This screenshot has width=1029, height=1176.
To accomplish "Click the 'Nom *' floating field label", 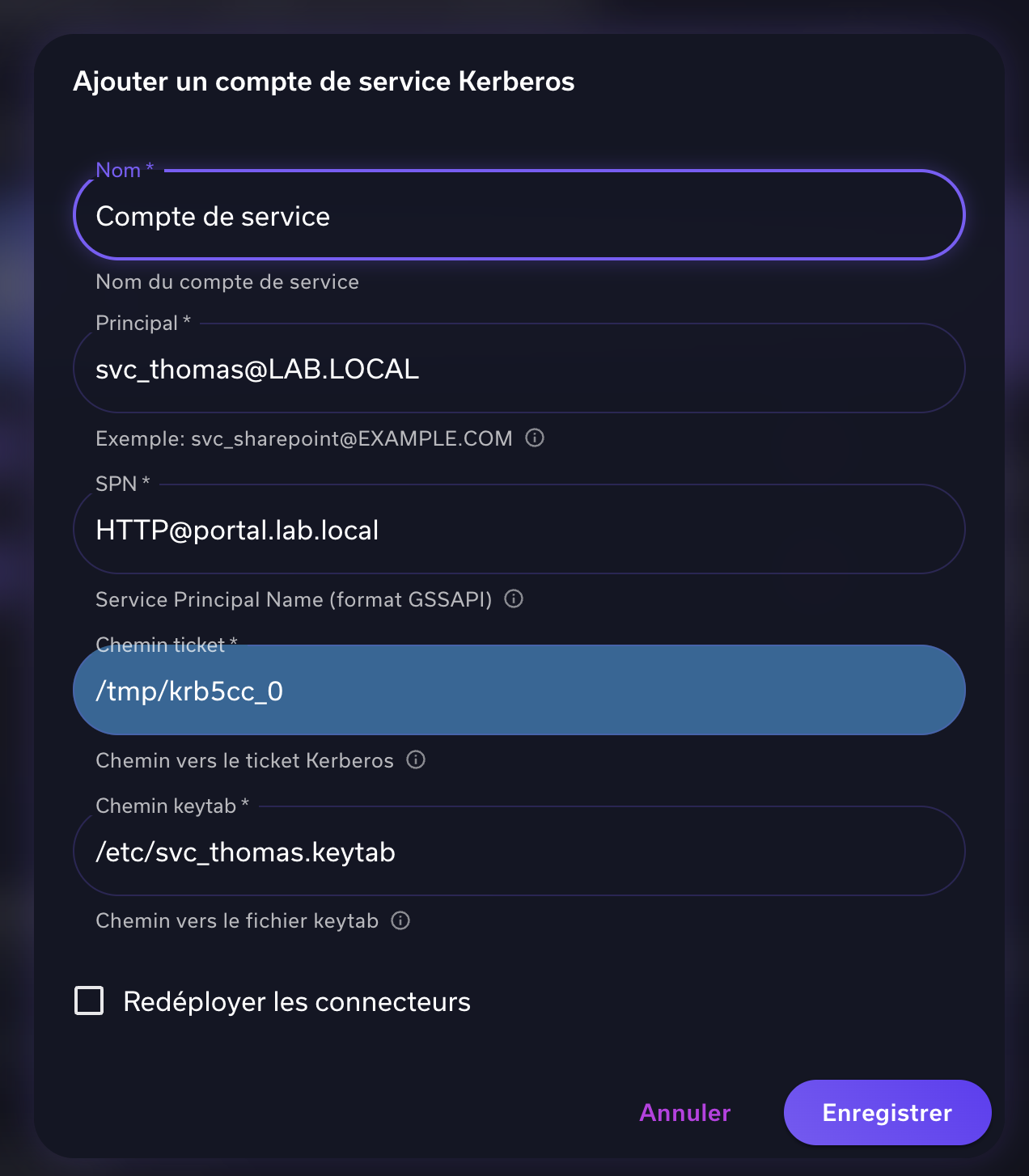I will point(124,170).
